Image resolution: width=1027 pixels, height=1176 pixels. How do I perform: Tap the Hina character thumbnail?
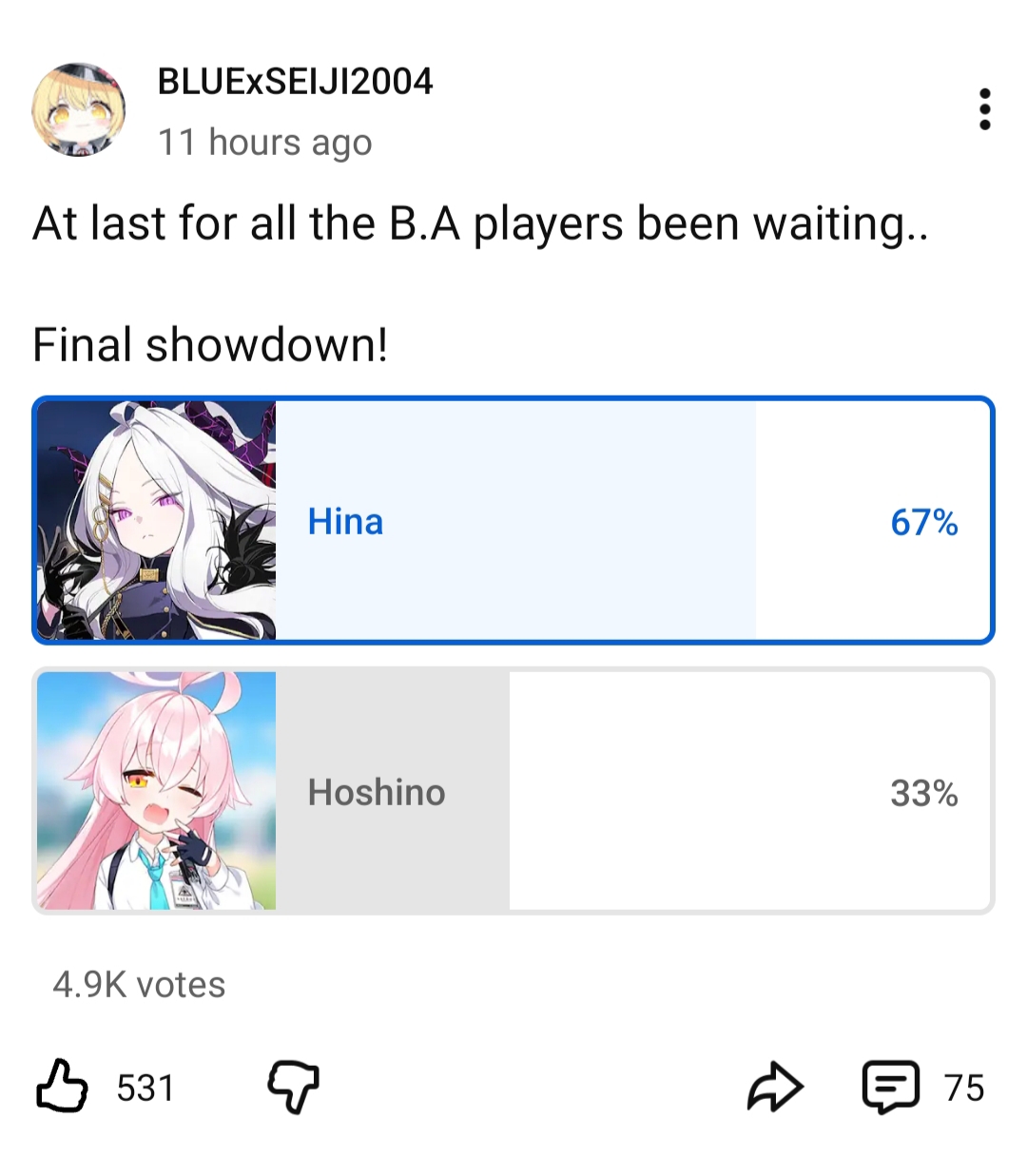point(156,520)
